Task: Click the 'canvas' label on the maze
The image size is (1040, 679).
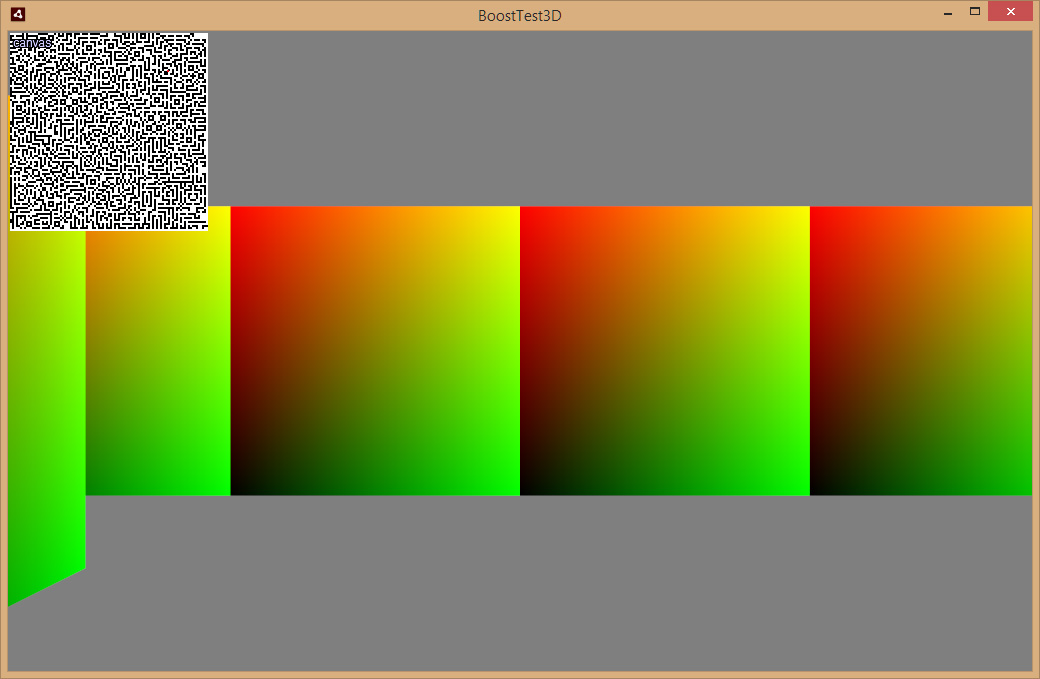Action: 32,43
